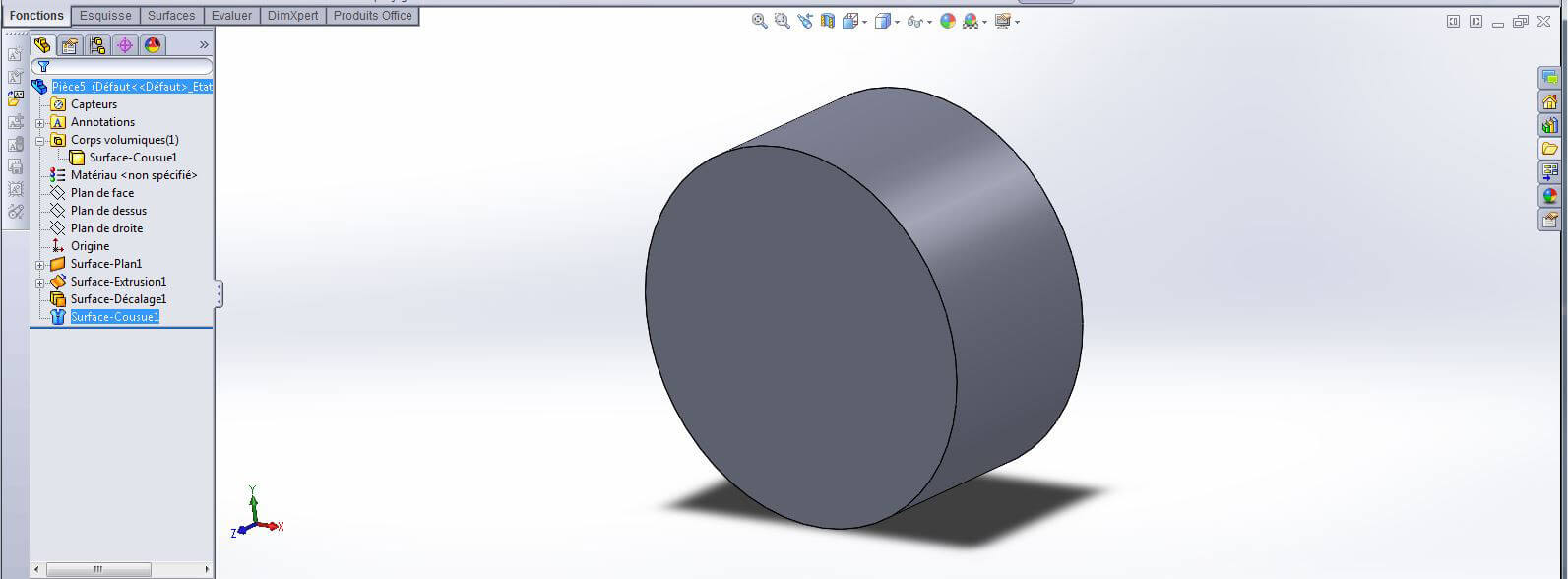Click scrollbar right arrow in tree panel
Viewport: 1568px width, 579px height.
[207, 569]
